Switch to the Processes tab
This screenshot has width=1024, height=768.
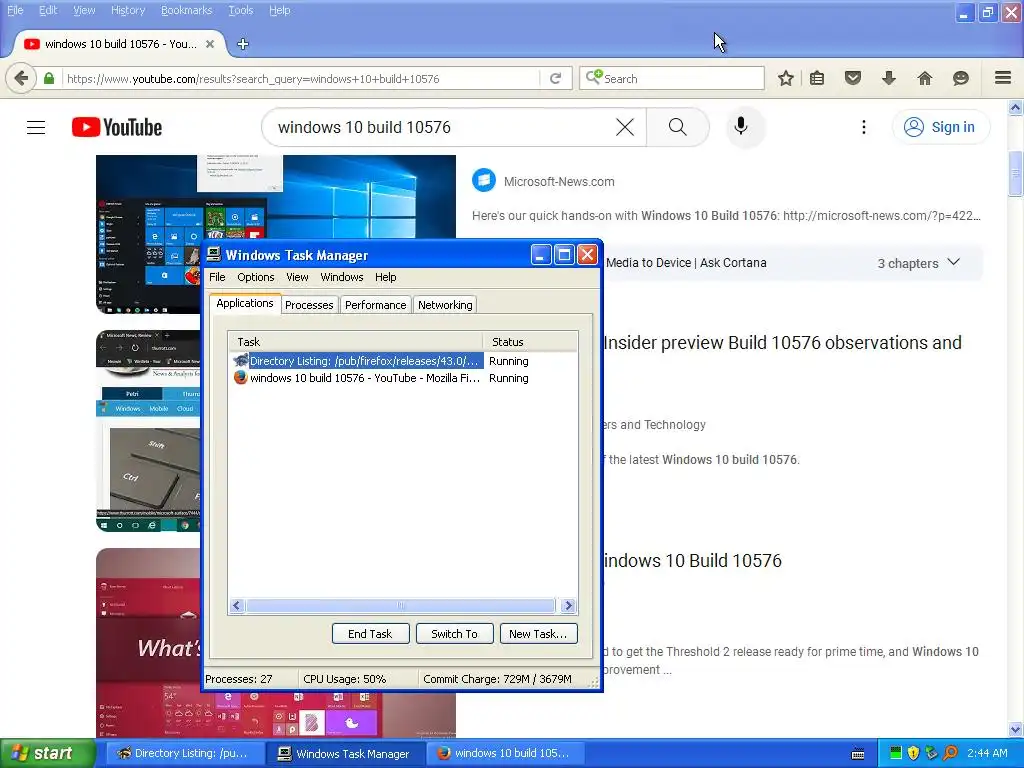309,305
